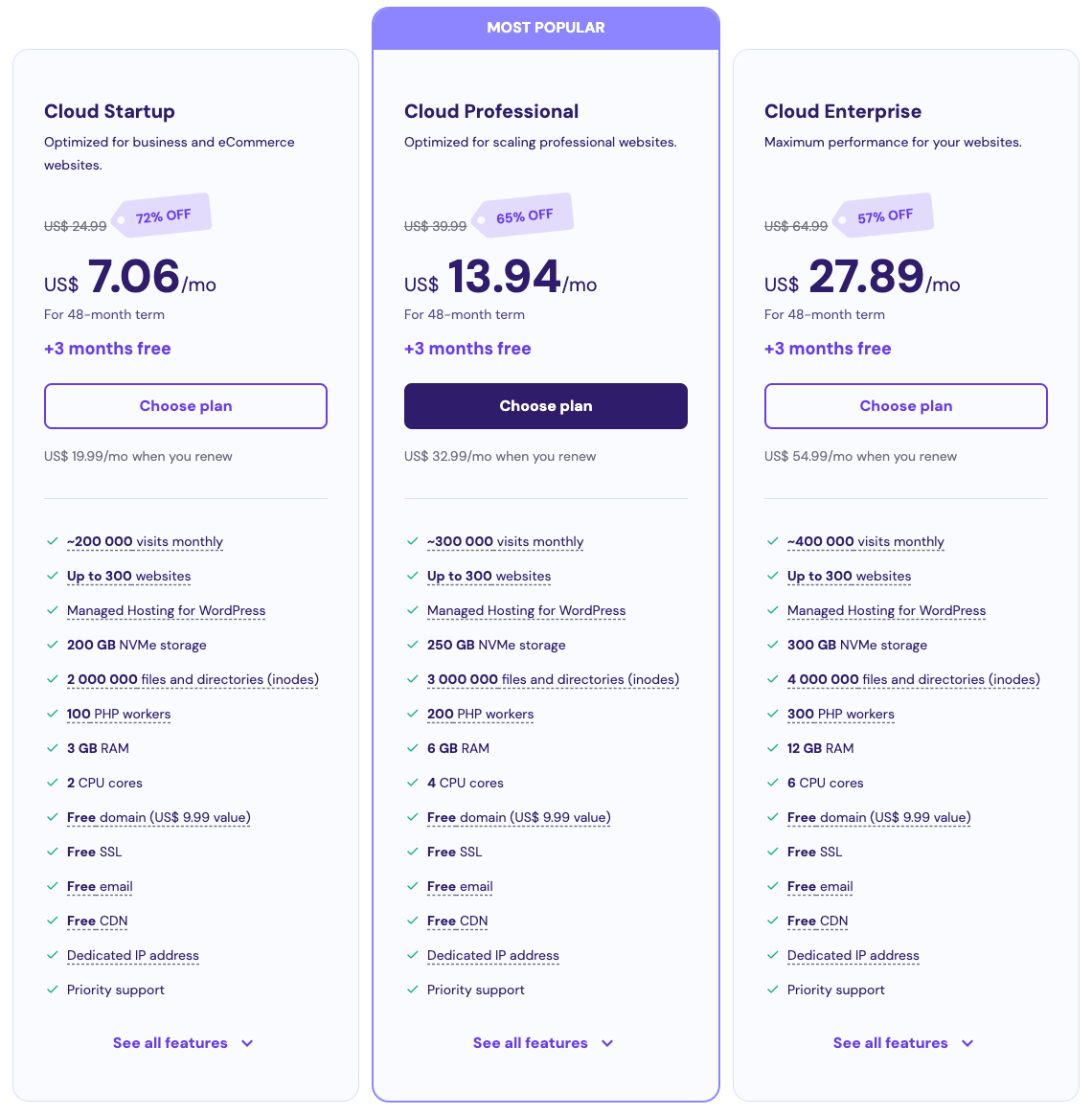Click the 72% OFF discount tag icon
The width and height of the screenshot is (1092, 1115).
pos(161,214)
